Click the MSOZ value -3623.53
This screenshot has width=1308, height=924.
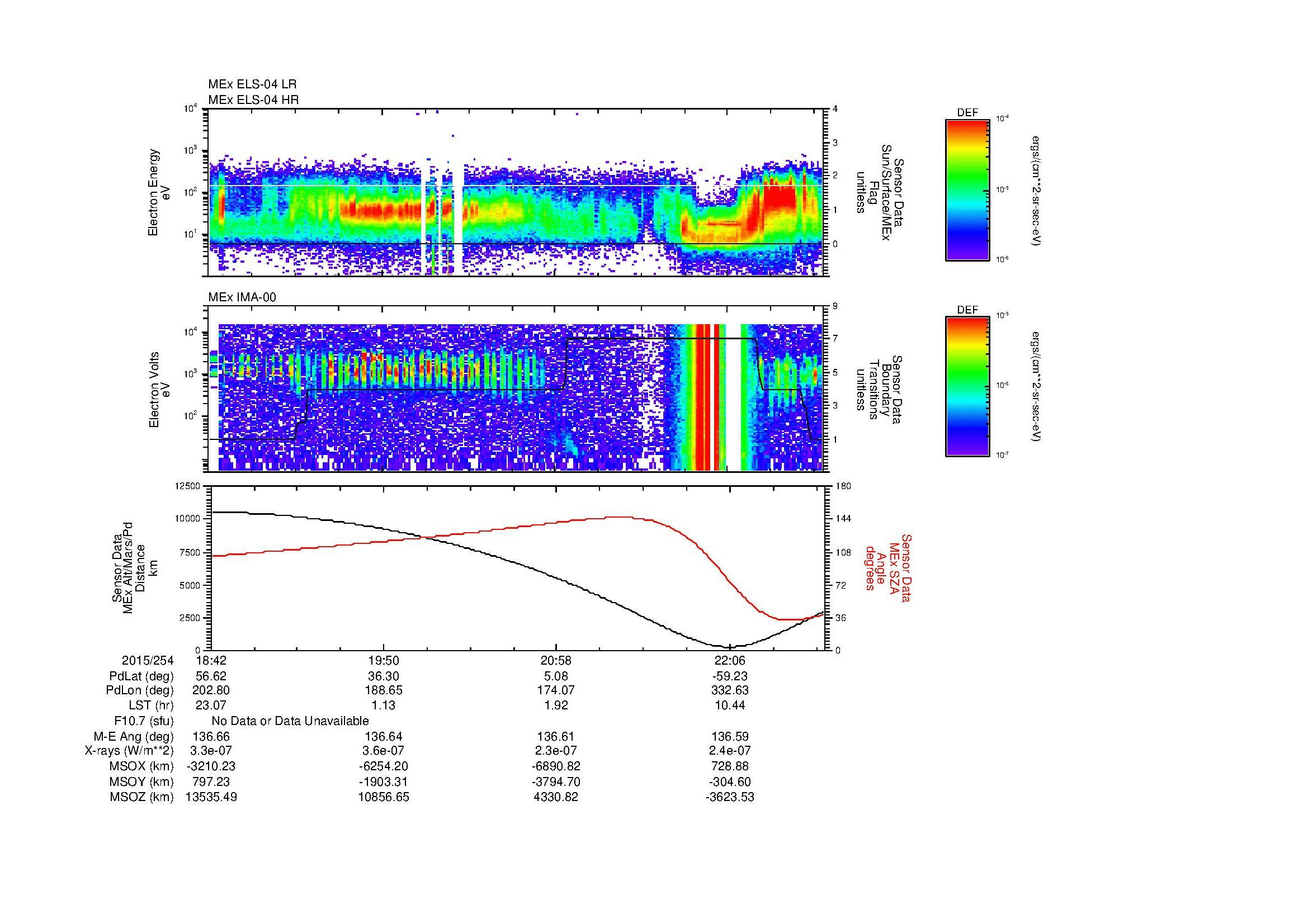click(x=730, y=797)
